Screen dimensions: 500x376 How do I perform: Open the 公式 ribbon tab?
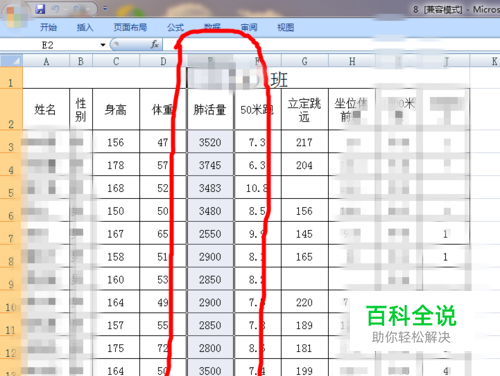click(176, 27)
